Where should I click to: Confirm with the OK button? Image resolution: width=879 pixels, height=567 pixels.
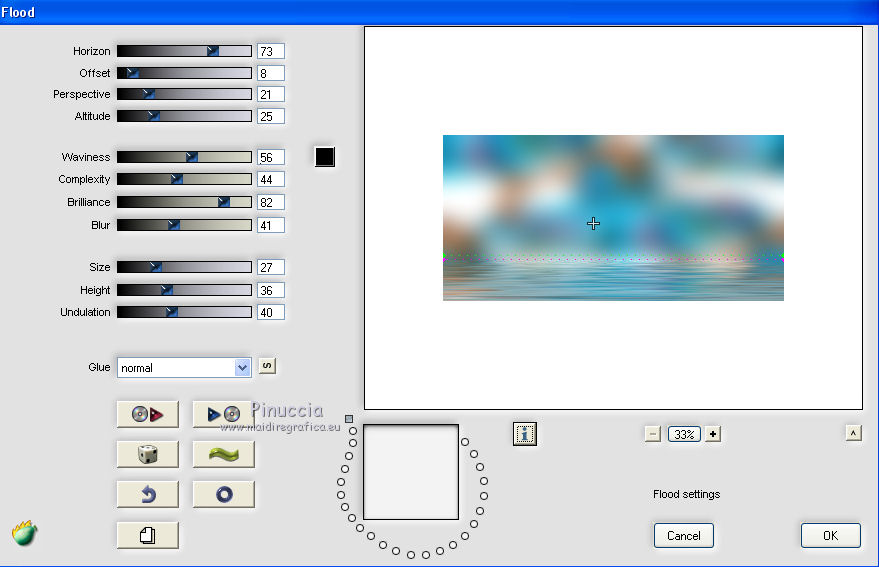pyautogui.click(x=830, y=536)
